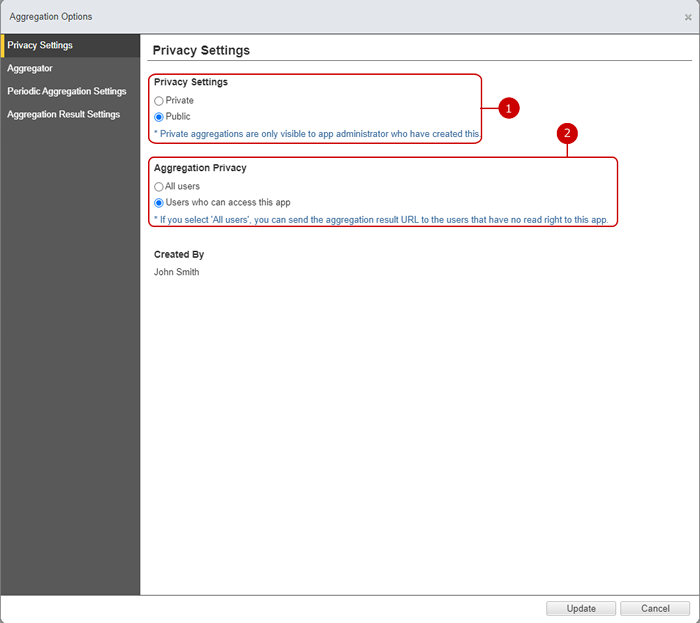
Task: Select the Private radio button
Action: click(158, 101)
